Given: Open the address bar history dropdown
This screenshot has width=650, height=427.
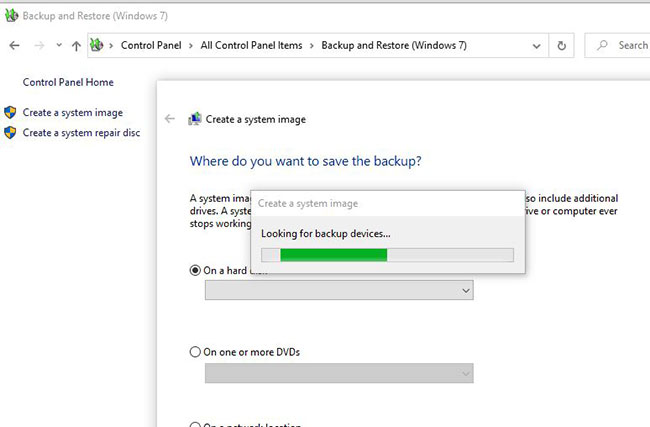Looking at the screenshot, I should [x=536, y=46].
